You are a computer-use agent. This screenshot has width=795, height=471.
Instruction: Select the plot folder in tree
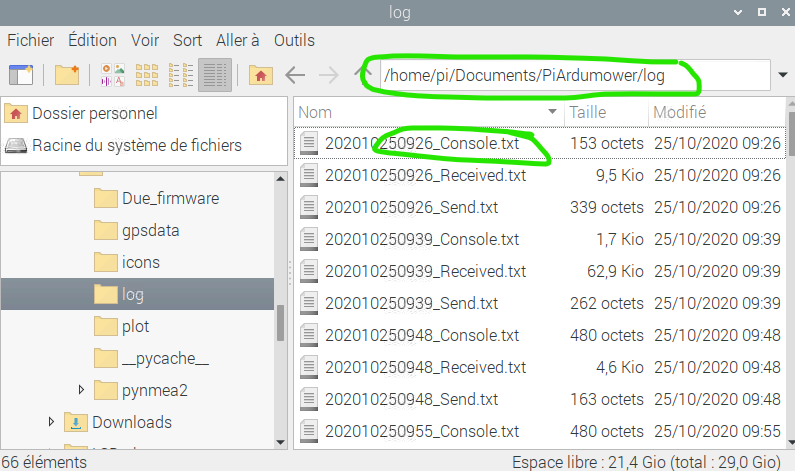click(x=135, y=327)
